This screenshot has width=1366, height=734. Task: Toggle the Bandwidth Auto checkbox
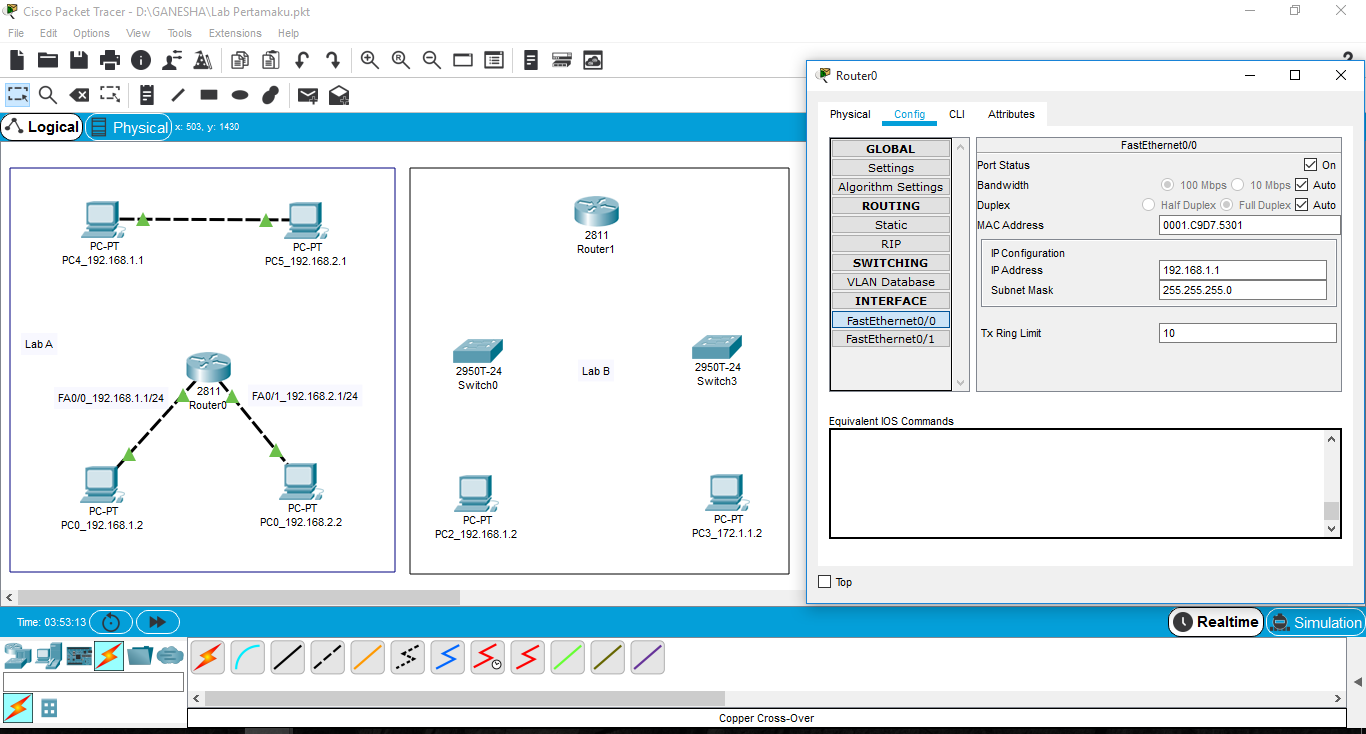[1301, 185]
